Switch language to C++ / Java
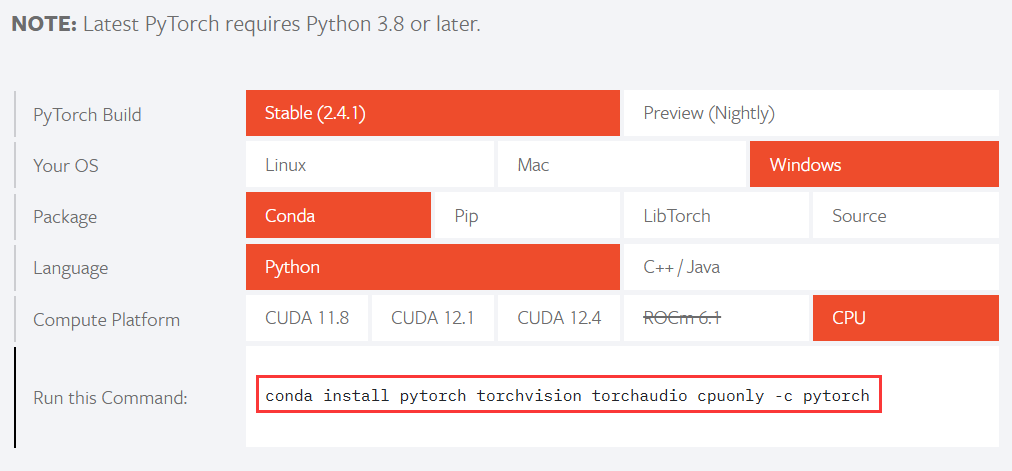The image size is (1012, 471). (810, 268)
